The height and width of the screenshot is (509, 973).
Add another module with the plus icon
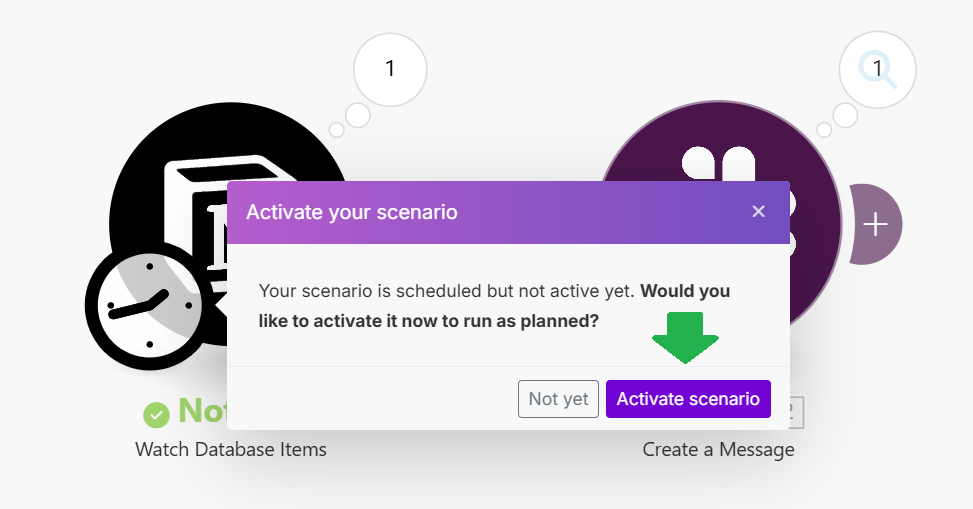(x=876, y=224)
